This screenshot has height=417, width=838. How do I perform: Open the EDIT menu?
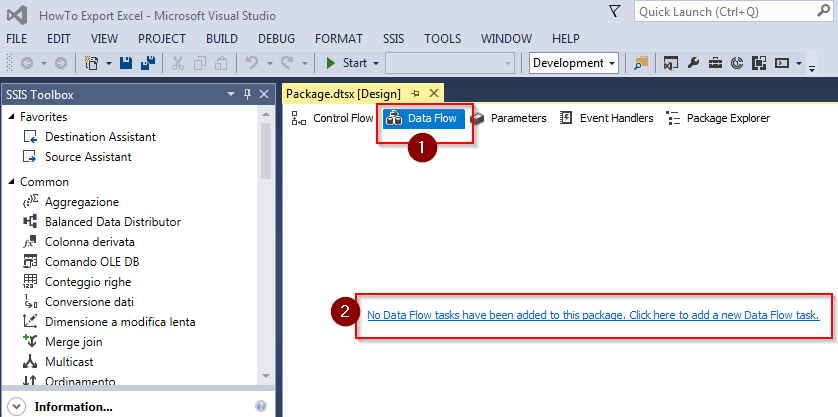[58, 39]
